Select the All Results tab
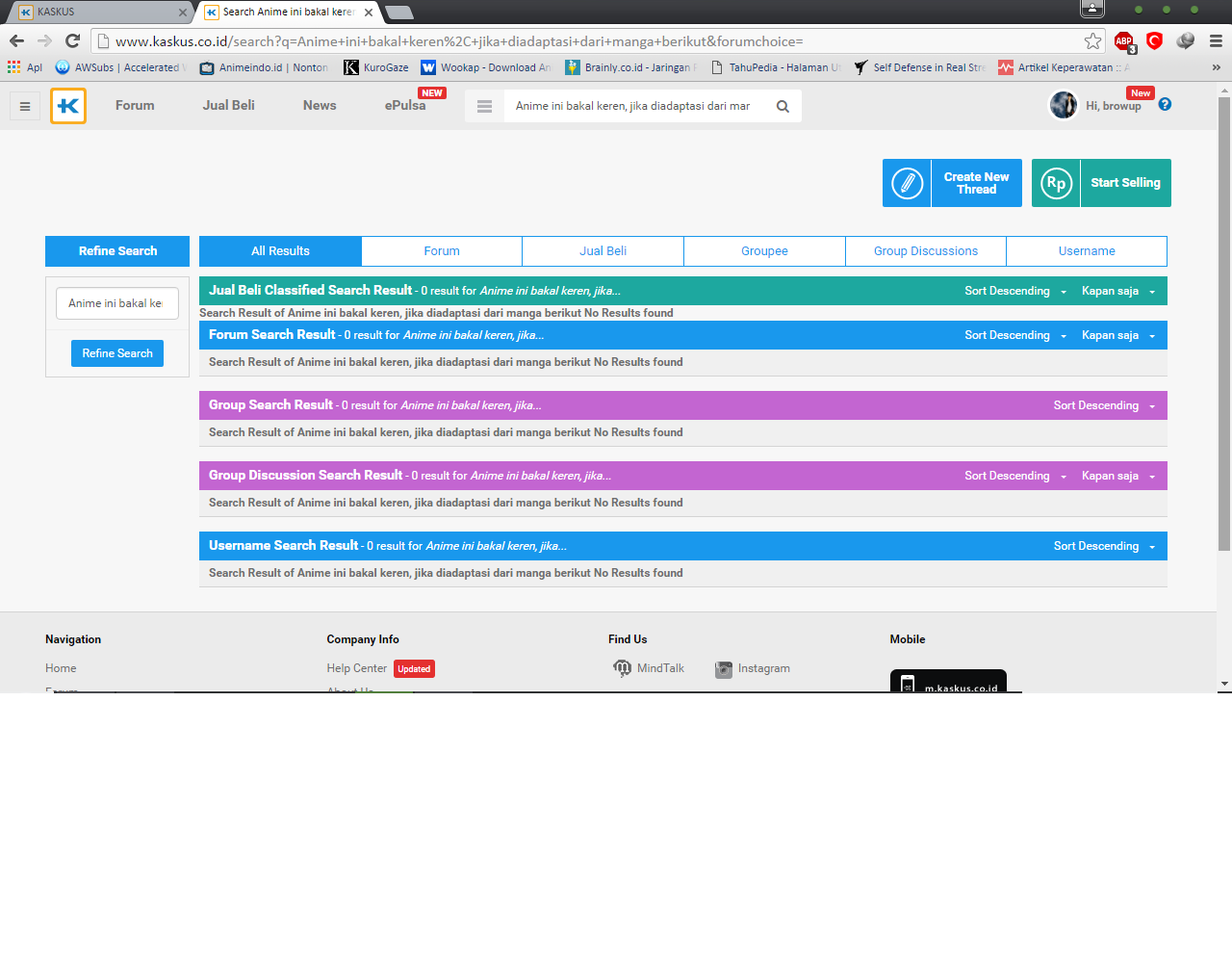Screen dimensions: 1232x961 [x=280, y=251]
